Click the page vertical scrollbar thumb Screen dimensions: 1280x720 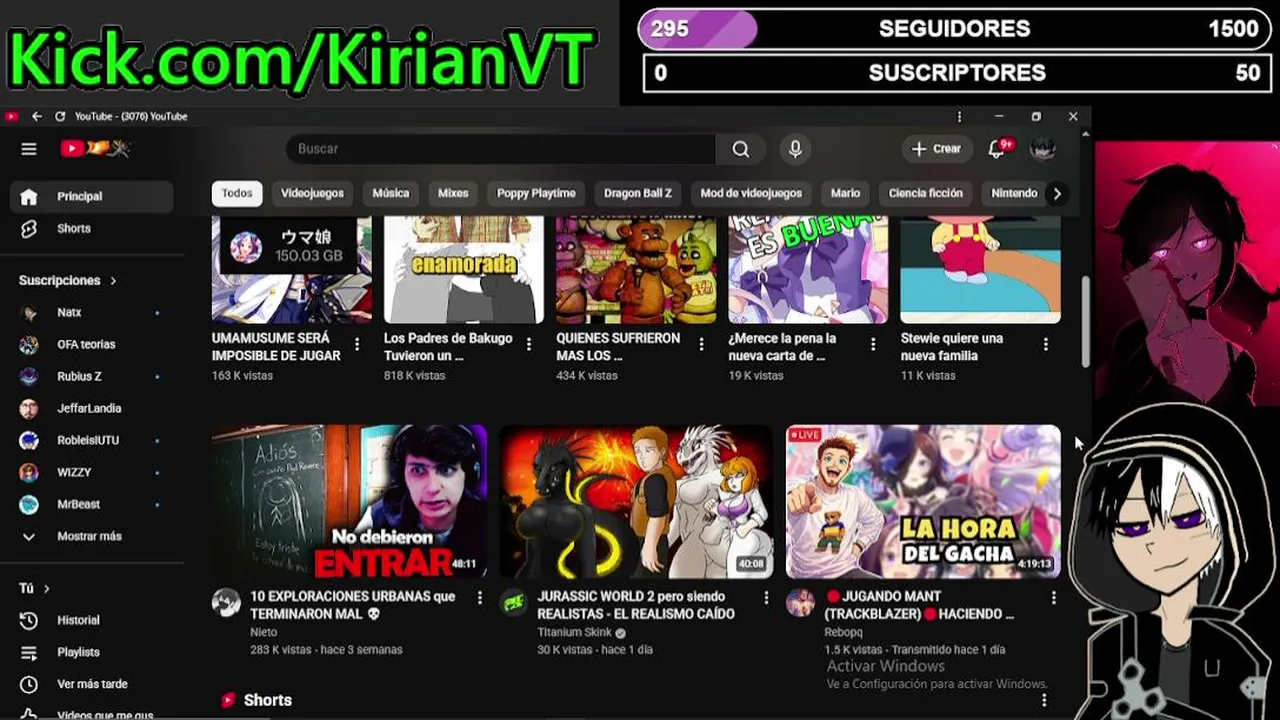point(1086,320)
